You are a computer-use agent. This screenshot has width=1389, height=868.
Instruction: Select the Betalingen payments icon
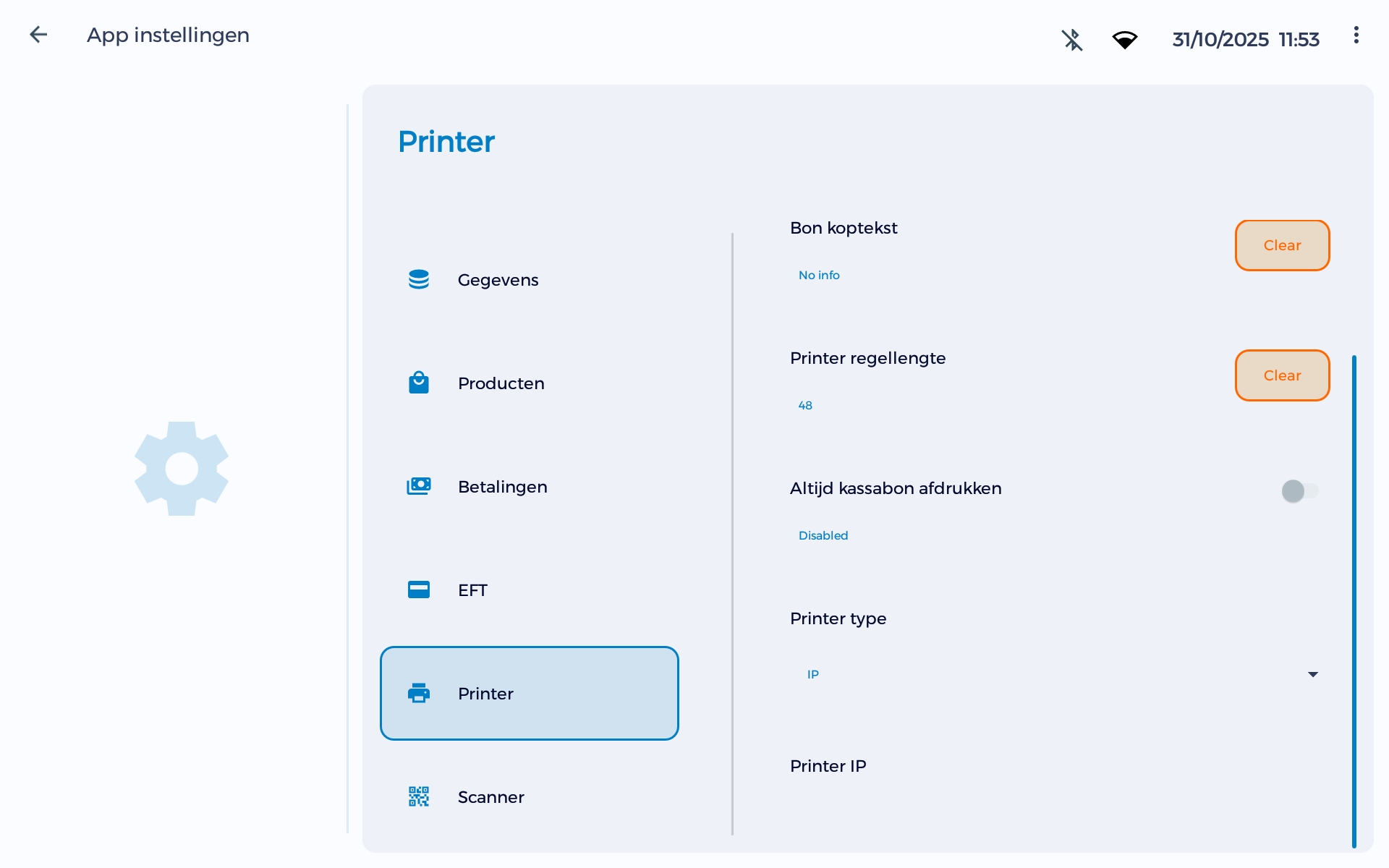pyautogui.click(x=420, y=486)
